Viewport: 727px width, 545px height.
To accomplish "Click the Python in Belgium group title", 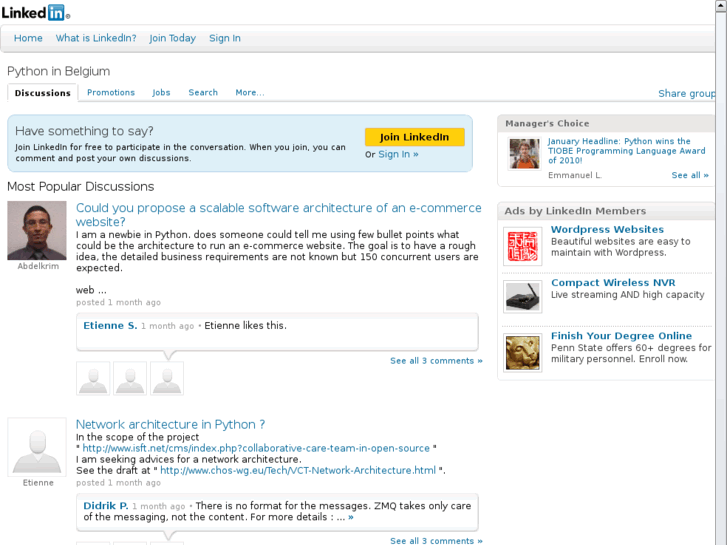I will tap(58, 71).
